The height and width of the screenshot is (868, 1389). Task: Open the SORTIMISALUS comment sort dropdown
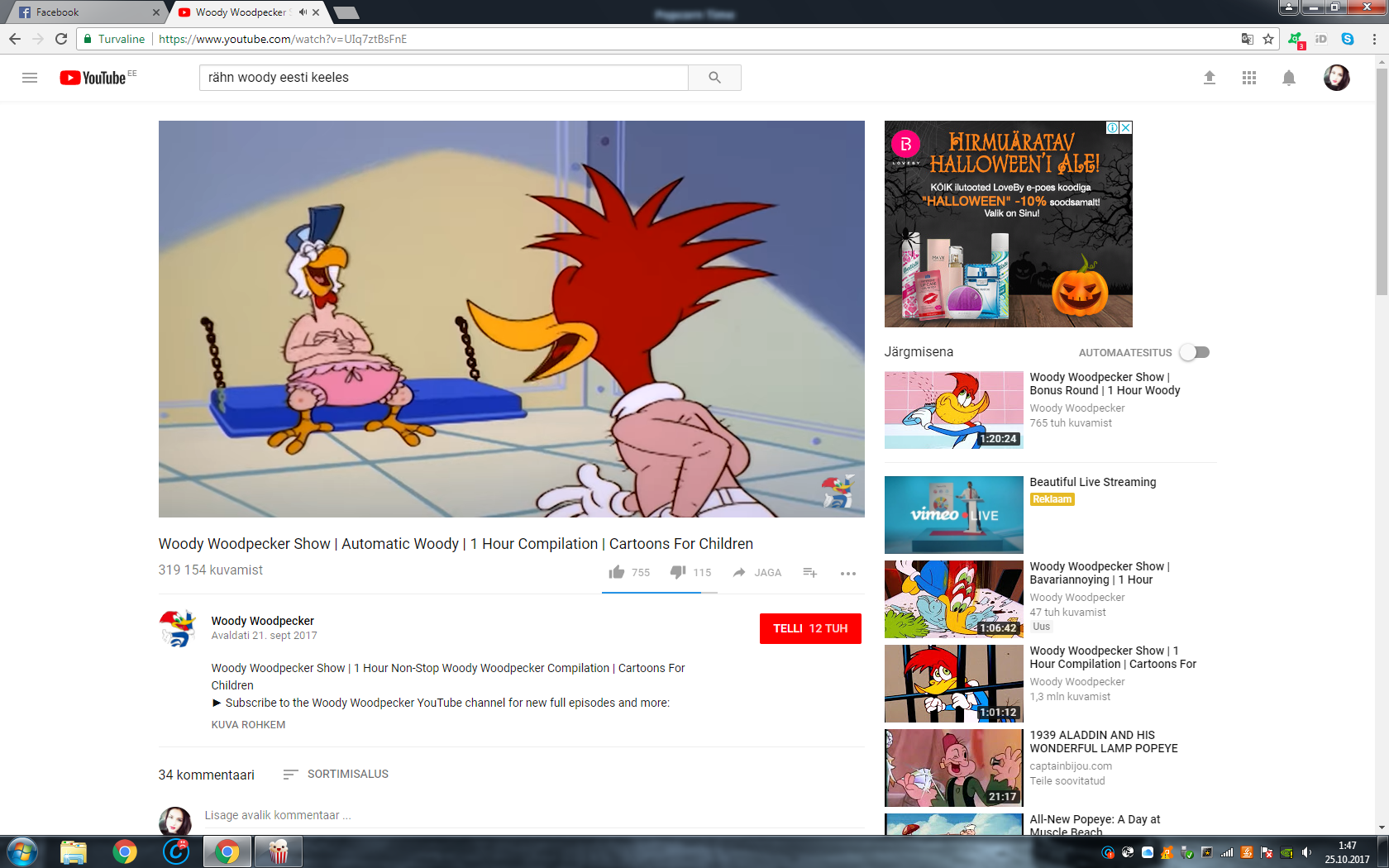[x=336, y=775]
